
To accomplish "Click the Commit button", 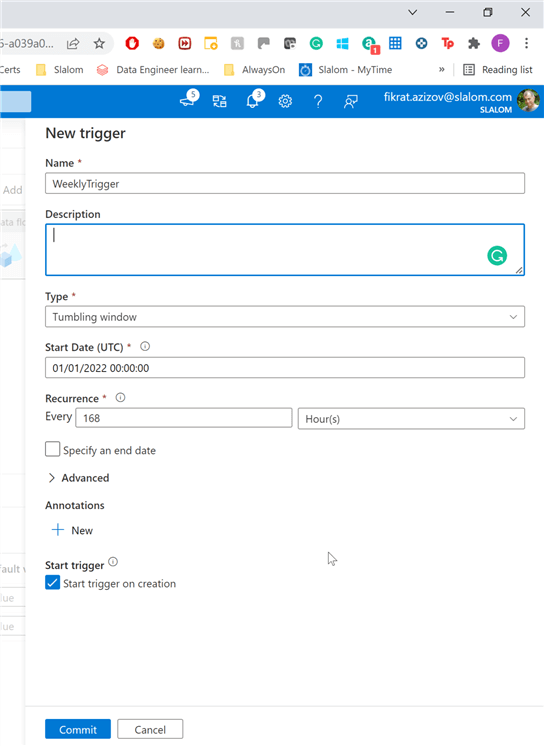I will point(78,729).
